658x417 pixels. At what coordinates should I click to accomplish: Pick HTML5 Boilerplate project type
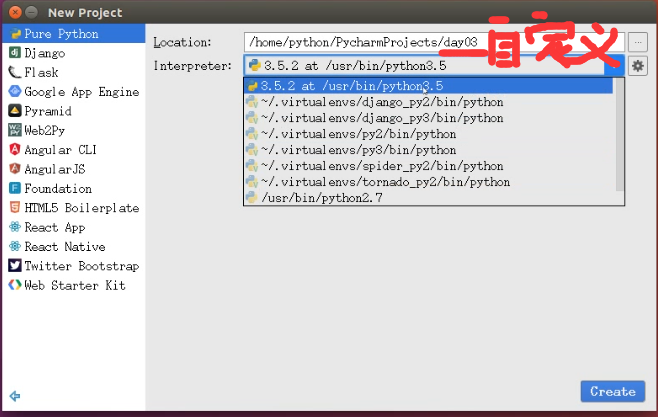point(73,208)
